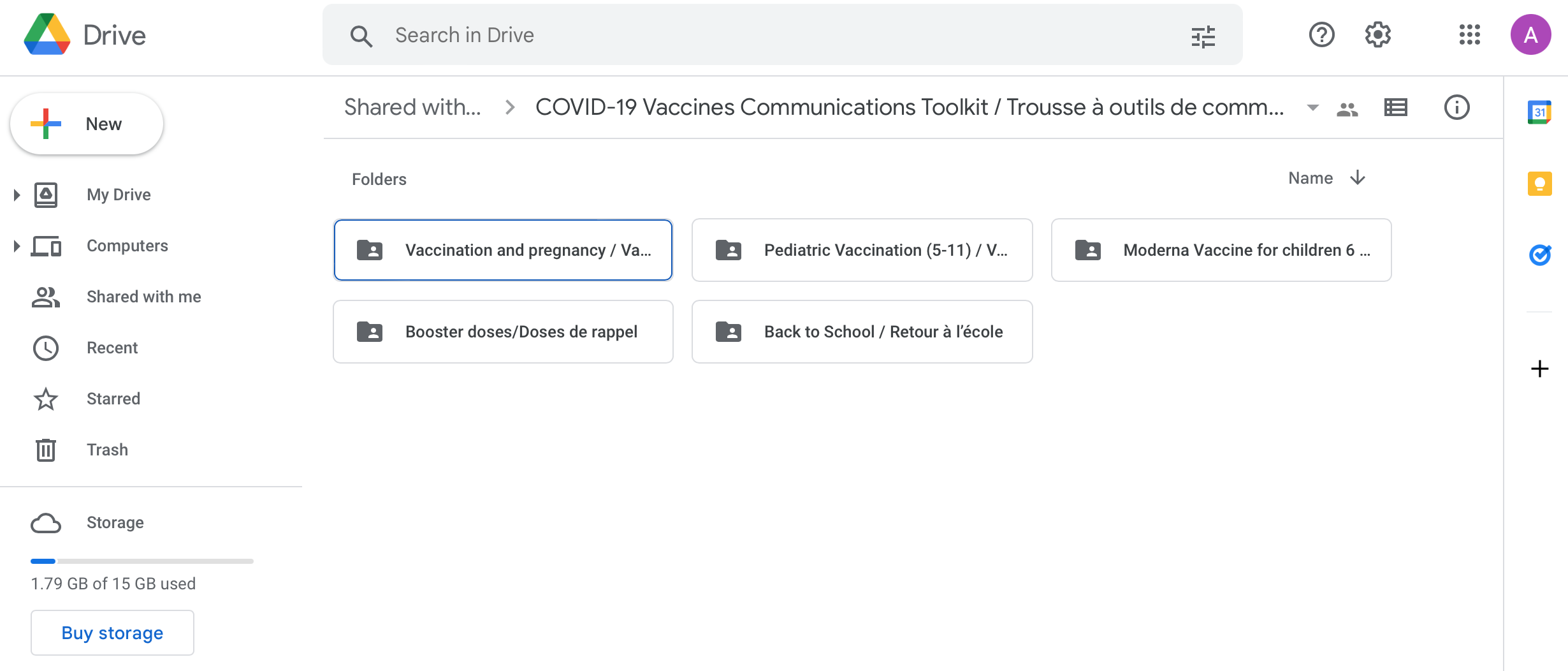Open the Starred section
The image size is (1568, 671).
click(x=113, y=399)
